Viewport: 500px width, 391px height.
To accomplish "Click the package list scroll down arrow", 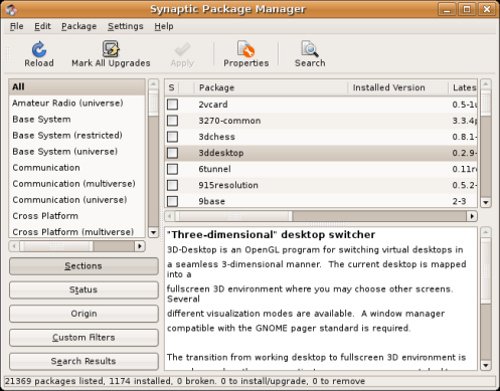I will click(x=486, y=202).
